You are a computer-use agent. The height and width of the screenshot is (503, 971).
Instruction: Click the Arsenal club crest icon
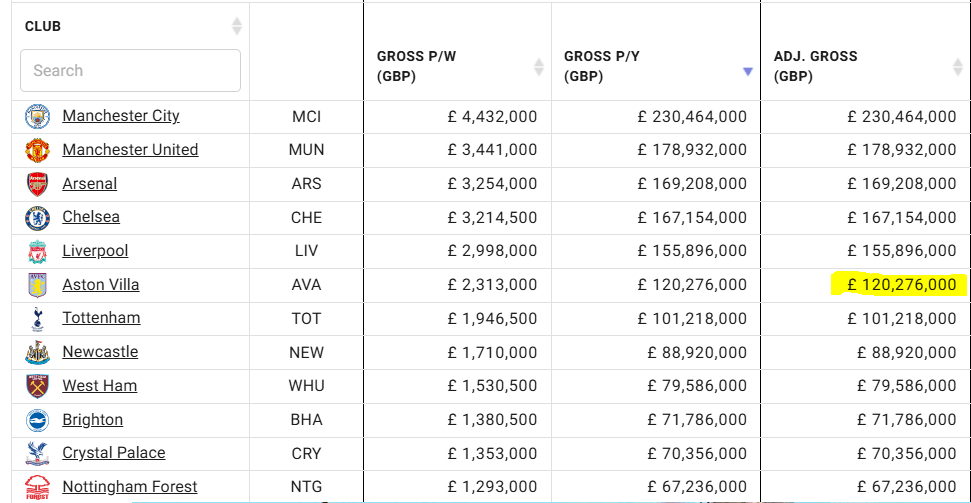click(x=37, y=184)
